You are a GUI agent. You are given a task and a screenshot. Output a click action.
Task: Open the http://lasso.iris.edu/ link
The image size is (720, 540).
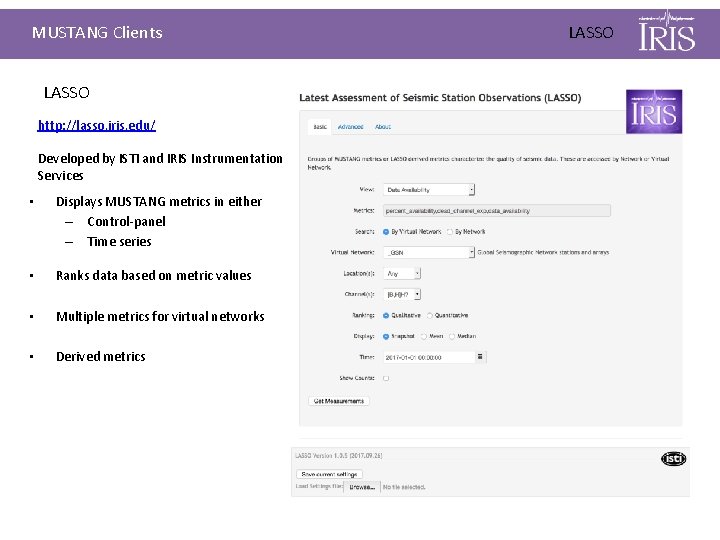(x=96, y=125)
